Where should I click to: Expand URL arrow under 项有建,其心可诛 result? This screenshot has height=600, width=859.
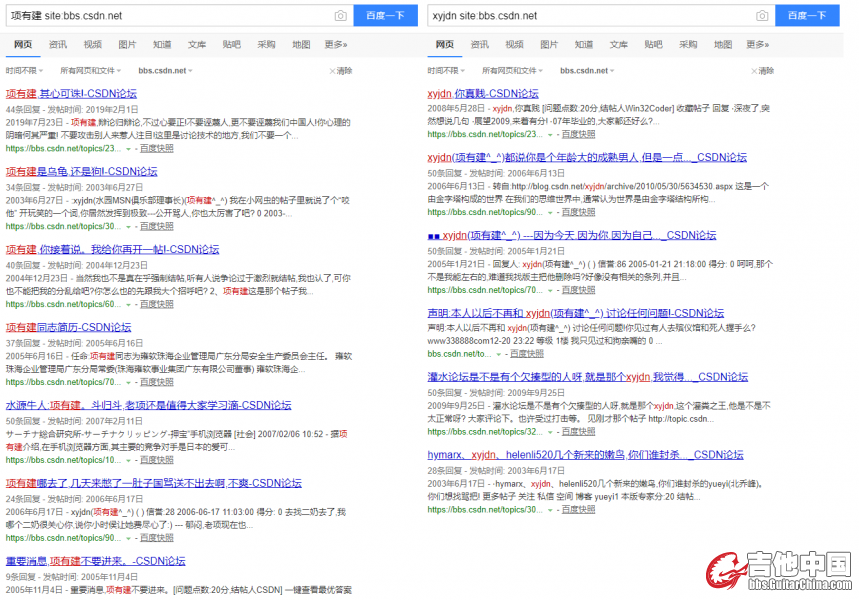pyautogui.click(x=128, y=149)
